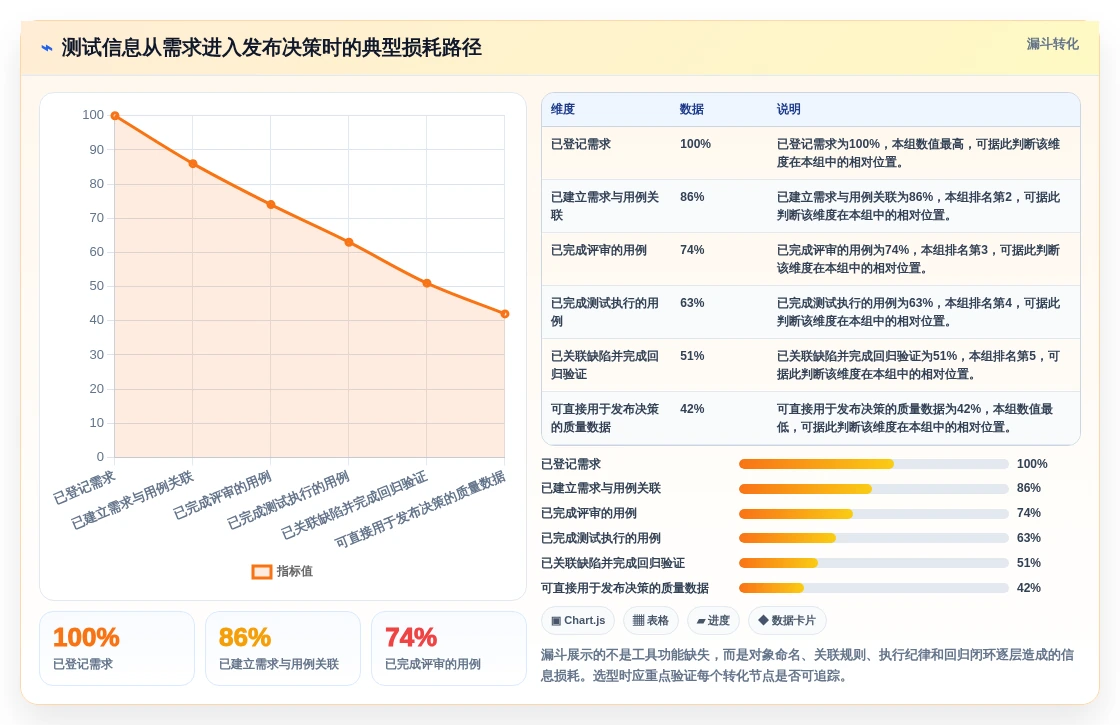Click the 维度 column header

563,109
